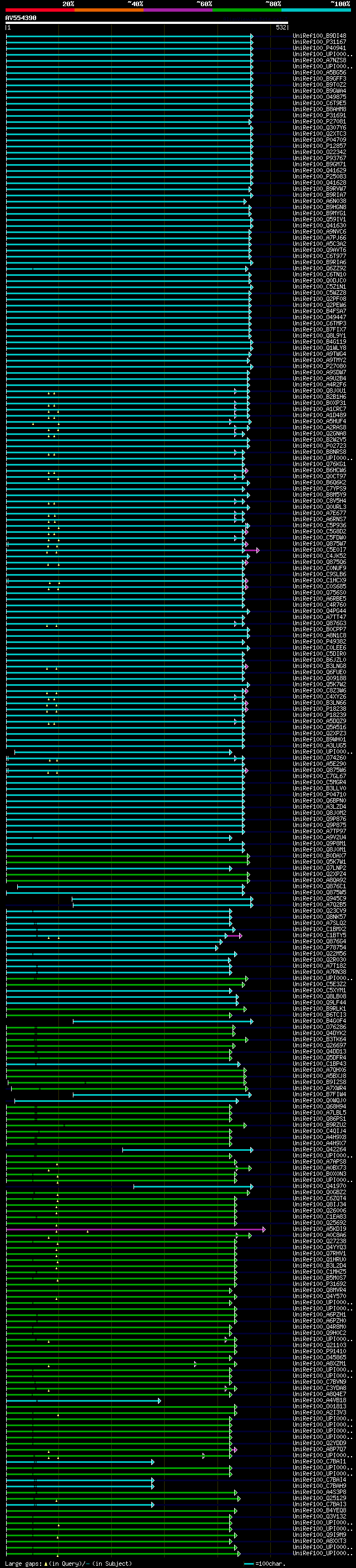
Task: Click hit label UniRef100_P27081
Action: coord(319,122)
